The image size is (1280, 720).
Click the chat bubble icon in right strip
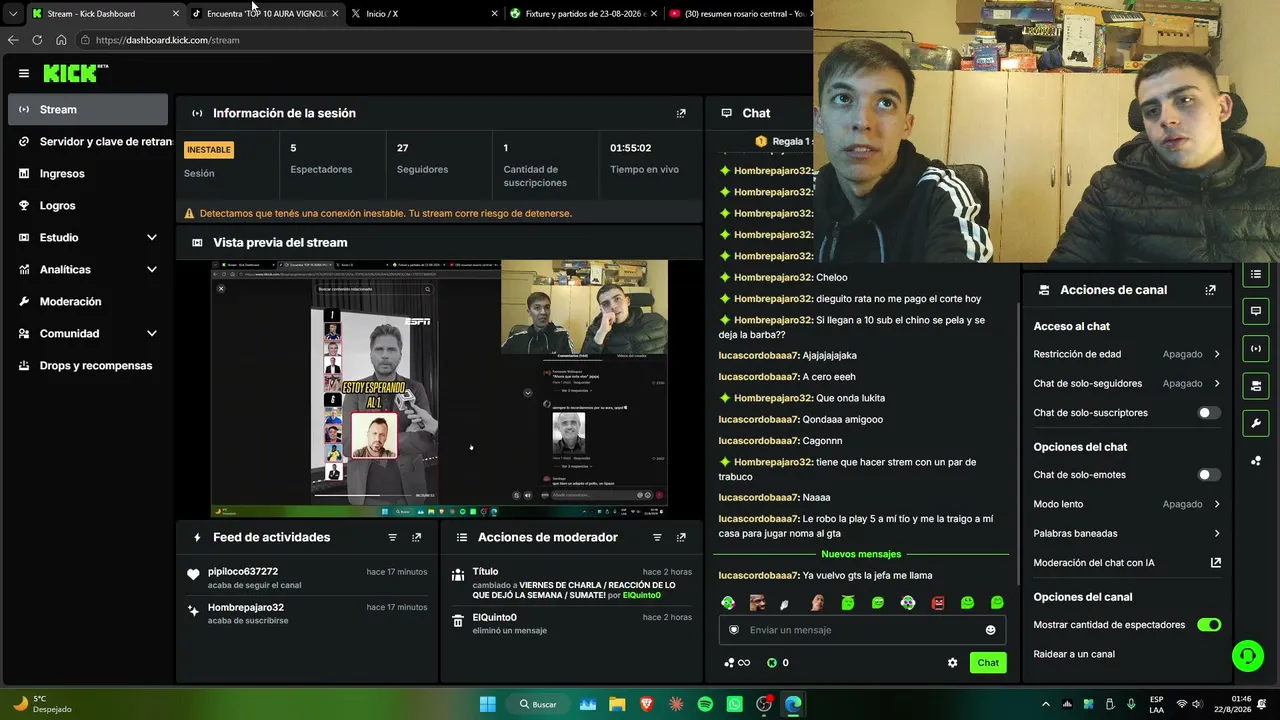pos(1256,311)
